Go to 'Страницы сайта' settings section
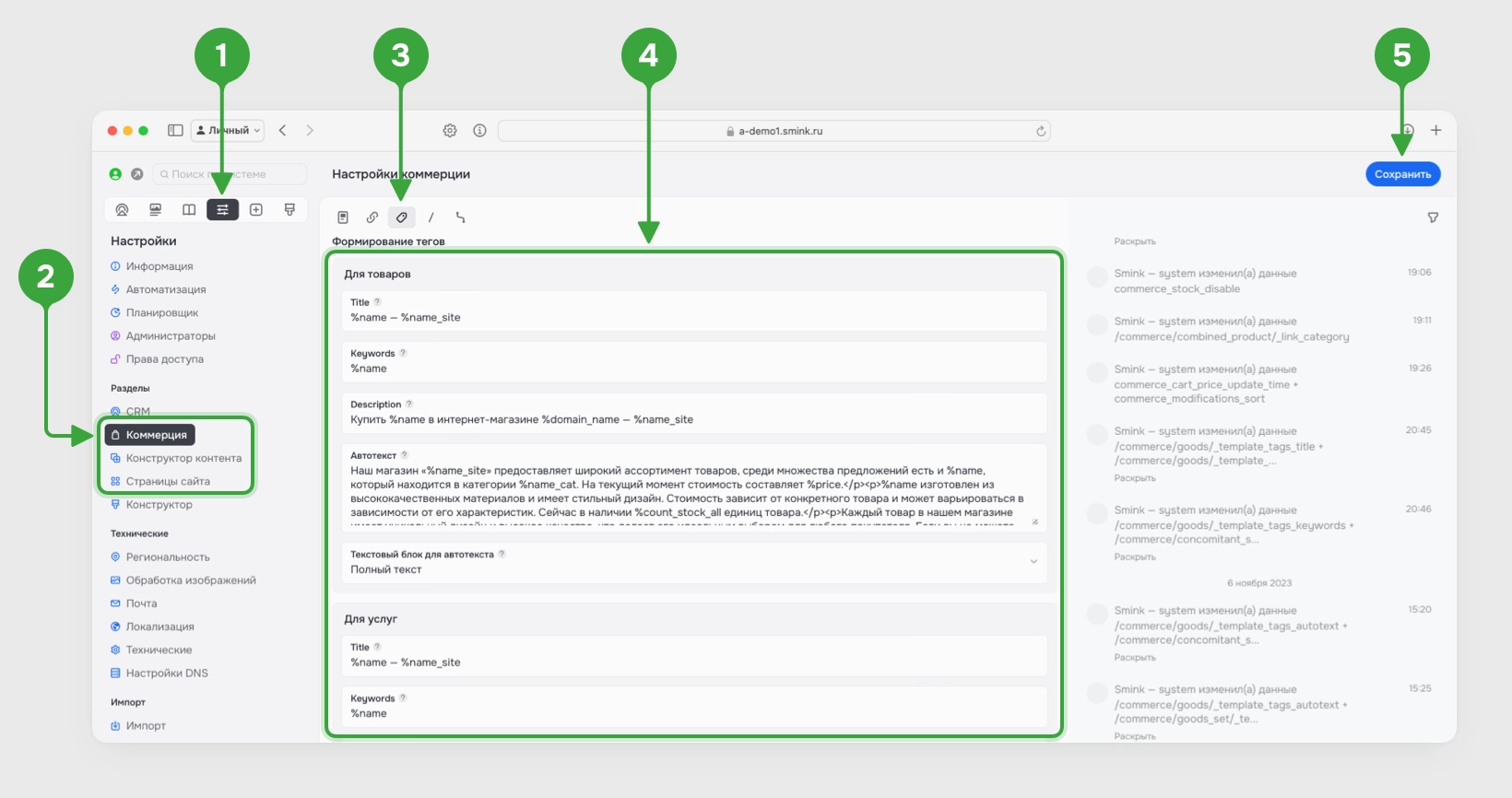Image resolution: width=1512 pixels, height=798 pixels. click(x=168, y=481)
